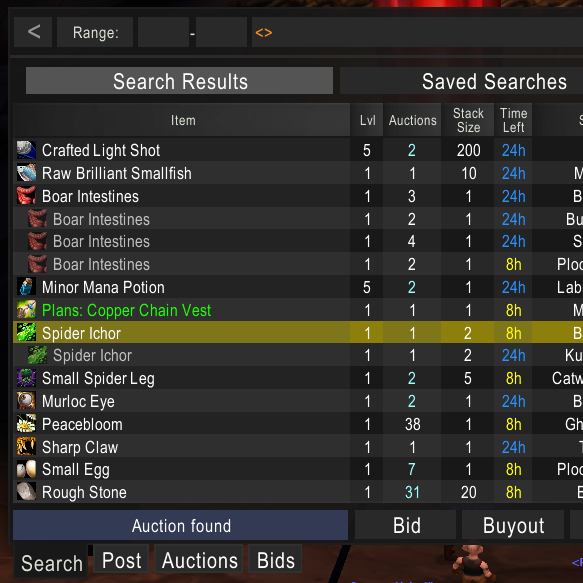Click the Small Egg item icon
The width and height of the screenshot is (583, 583).
pyautogui.click(x=26, y=470)
